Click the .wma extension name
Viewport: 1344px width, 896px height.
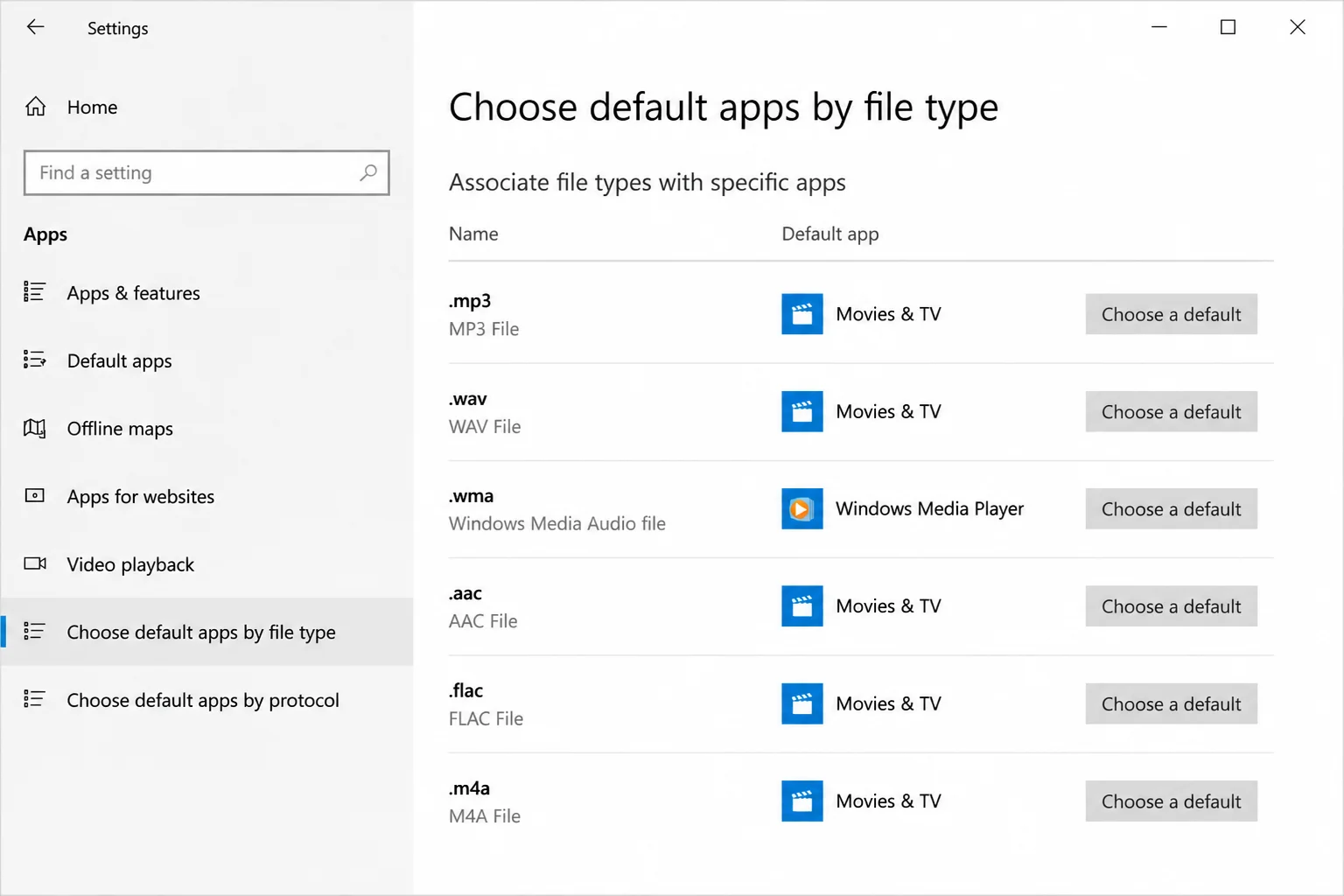pos(472,495)
